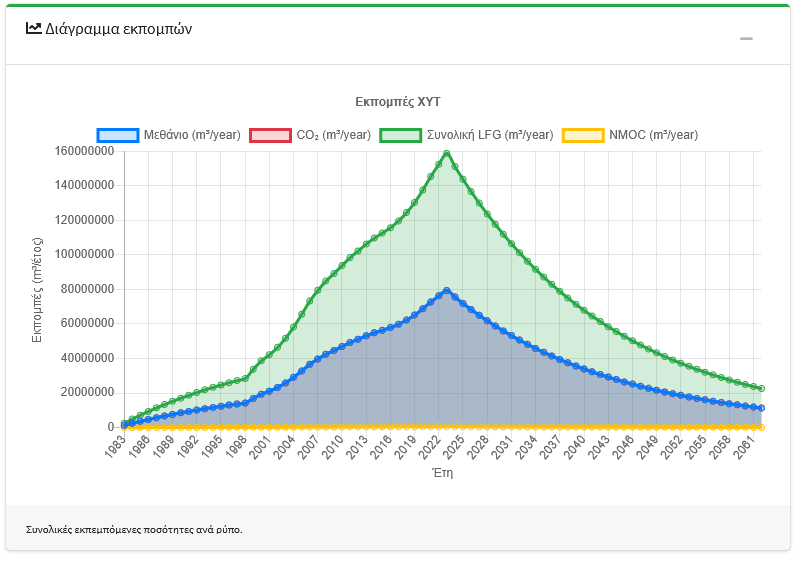Screen dimensions: 799x564
Task: Click the final yellow NMOC data point
Action: click(761, 427)
